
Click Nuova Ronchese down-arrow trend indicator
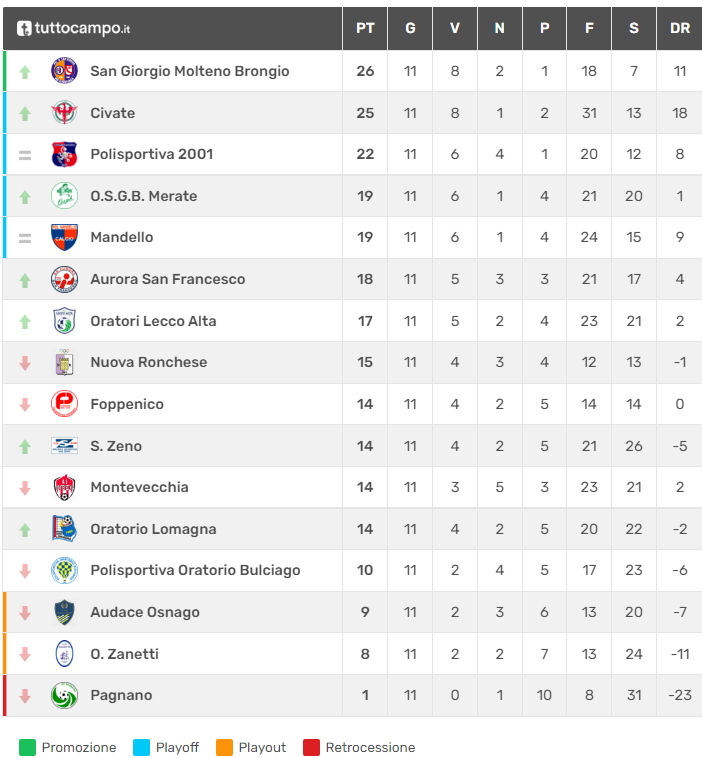25,363
